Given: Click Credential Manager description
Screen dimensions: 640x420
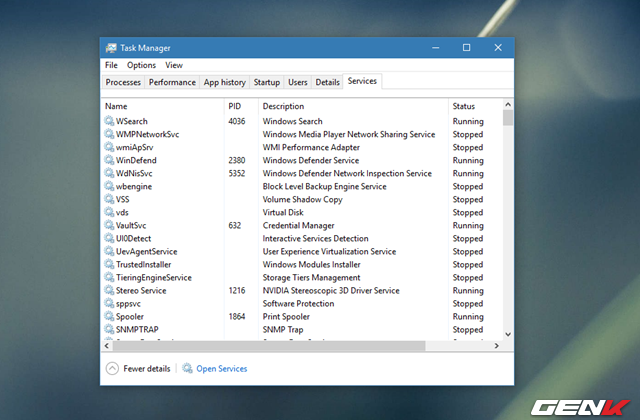Looking at the screenshot, I should [298, 226].
